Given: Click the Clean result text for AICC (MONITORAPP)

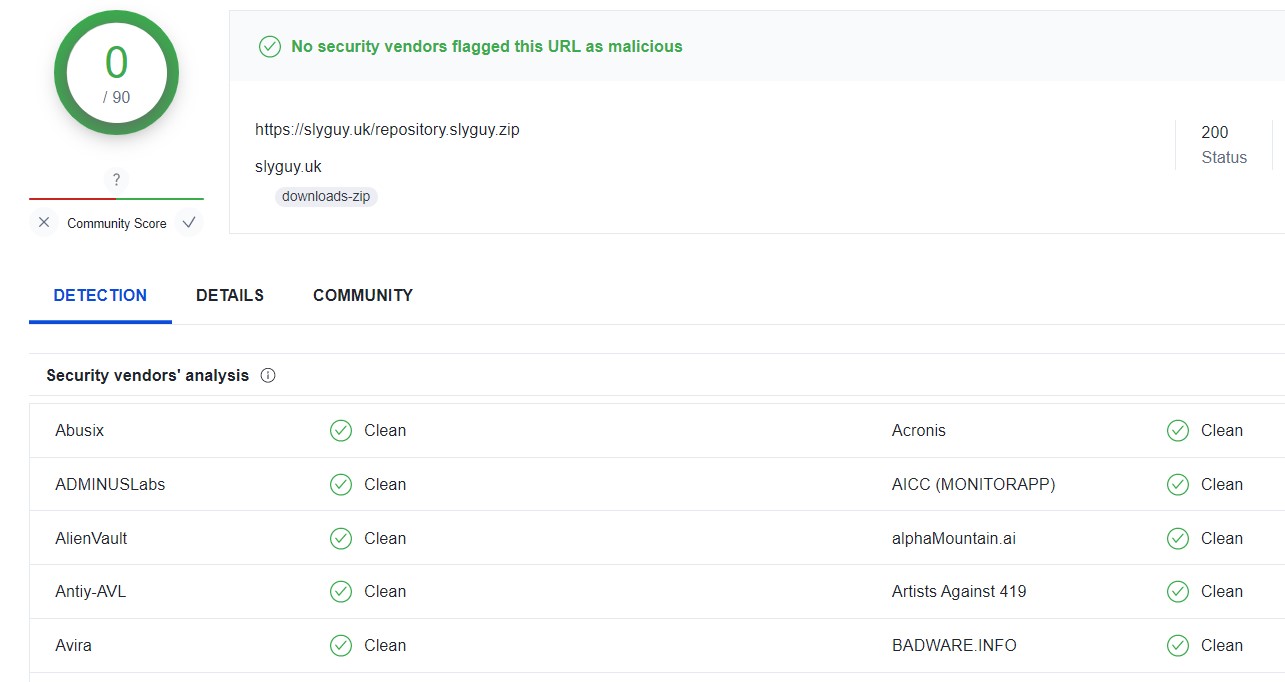Looking at the screenshot, I should 1222,485.
